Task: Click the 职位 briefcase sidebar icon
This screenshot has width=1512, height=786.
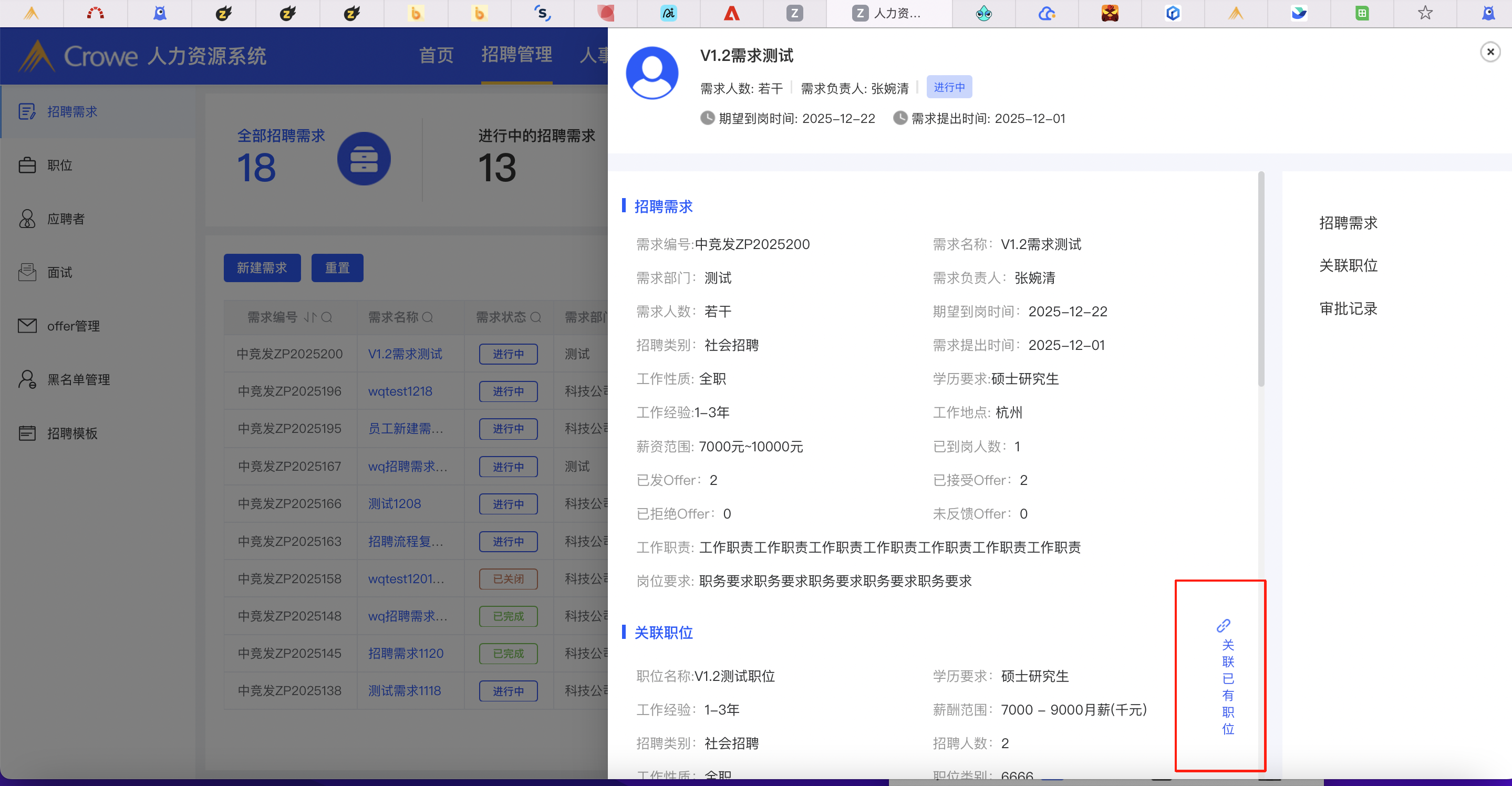Action: pos(27,166)
